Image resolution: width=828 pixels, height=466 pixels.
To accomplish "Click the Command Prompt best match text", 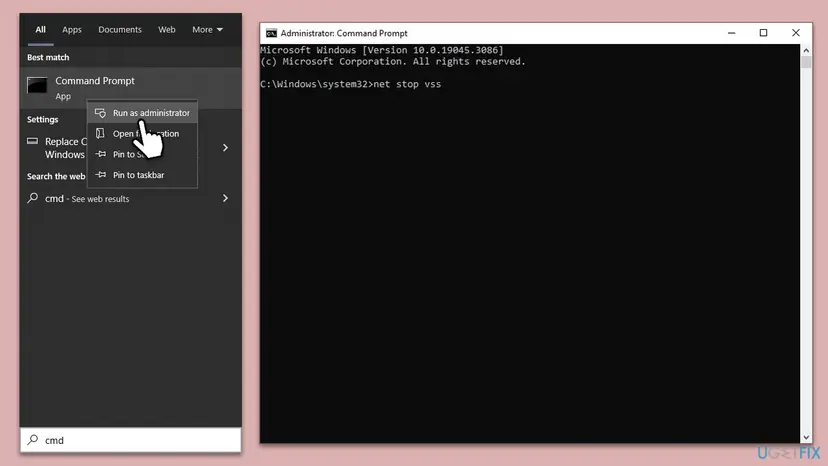I will coord(95,81).
